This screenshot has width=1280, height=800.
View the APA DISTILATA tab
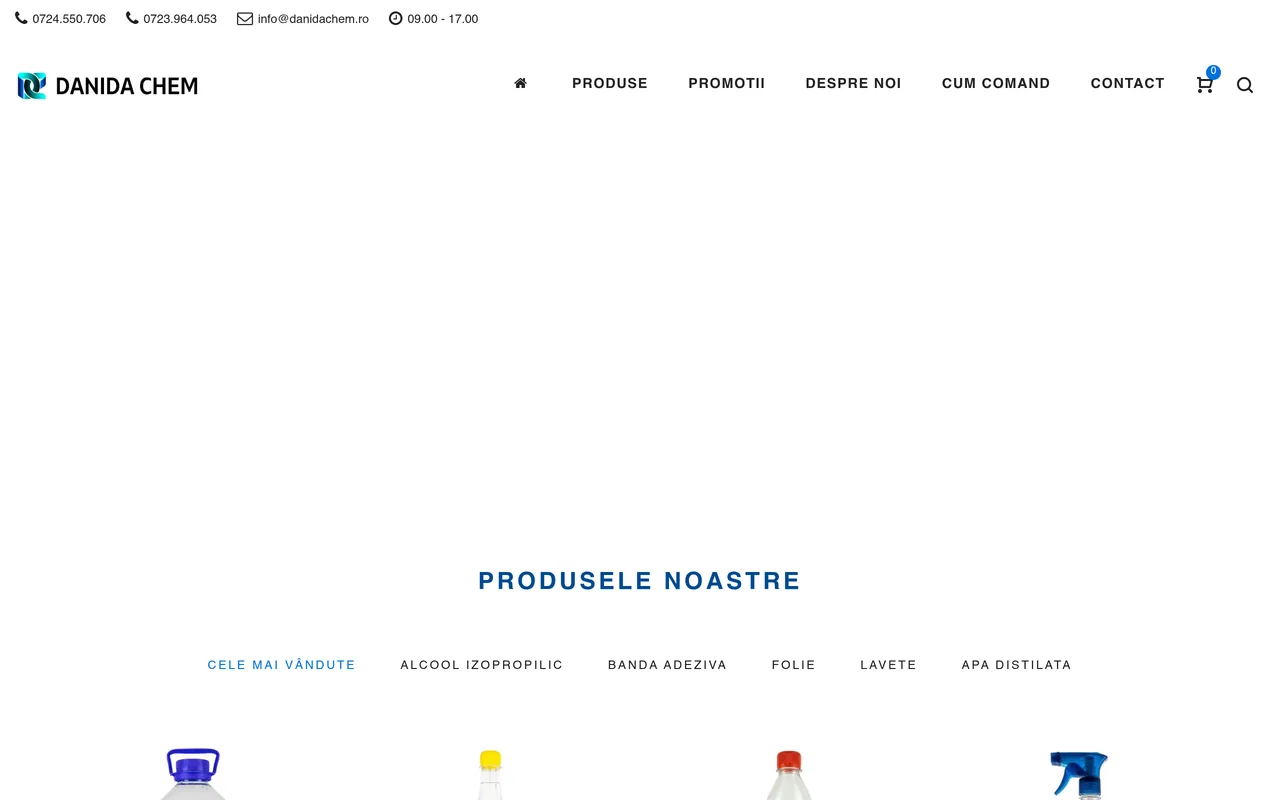[1017, 665]
